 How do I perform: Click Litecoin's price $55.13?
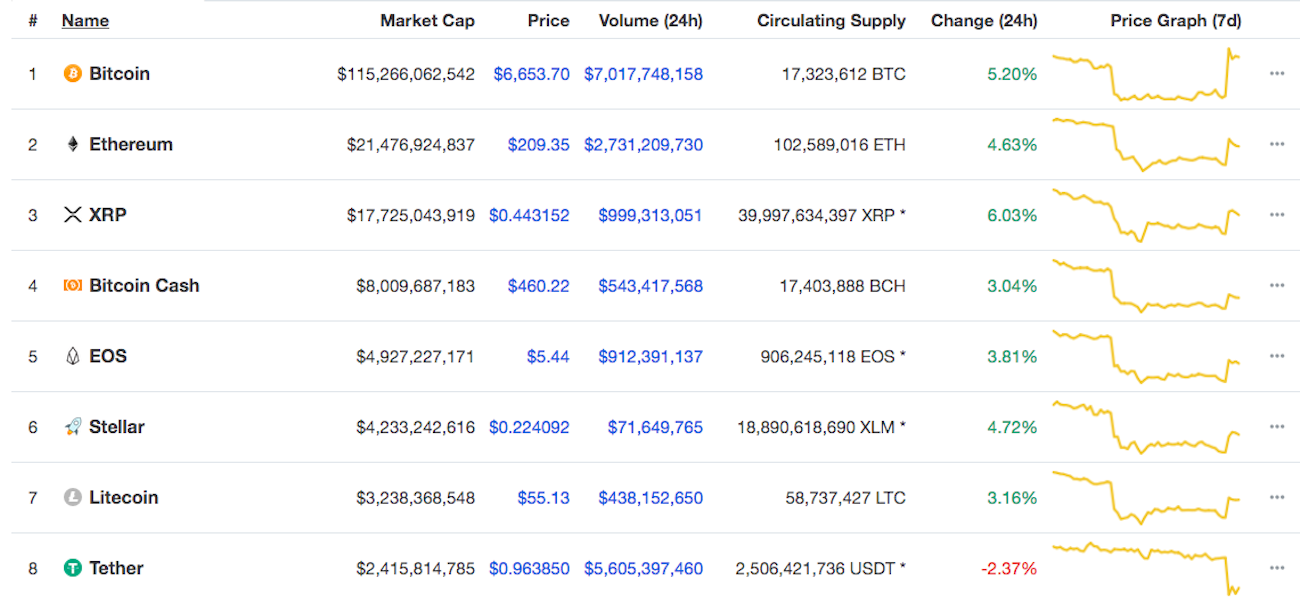(x=544, y=498)
